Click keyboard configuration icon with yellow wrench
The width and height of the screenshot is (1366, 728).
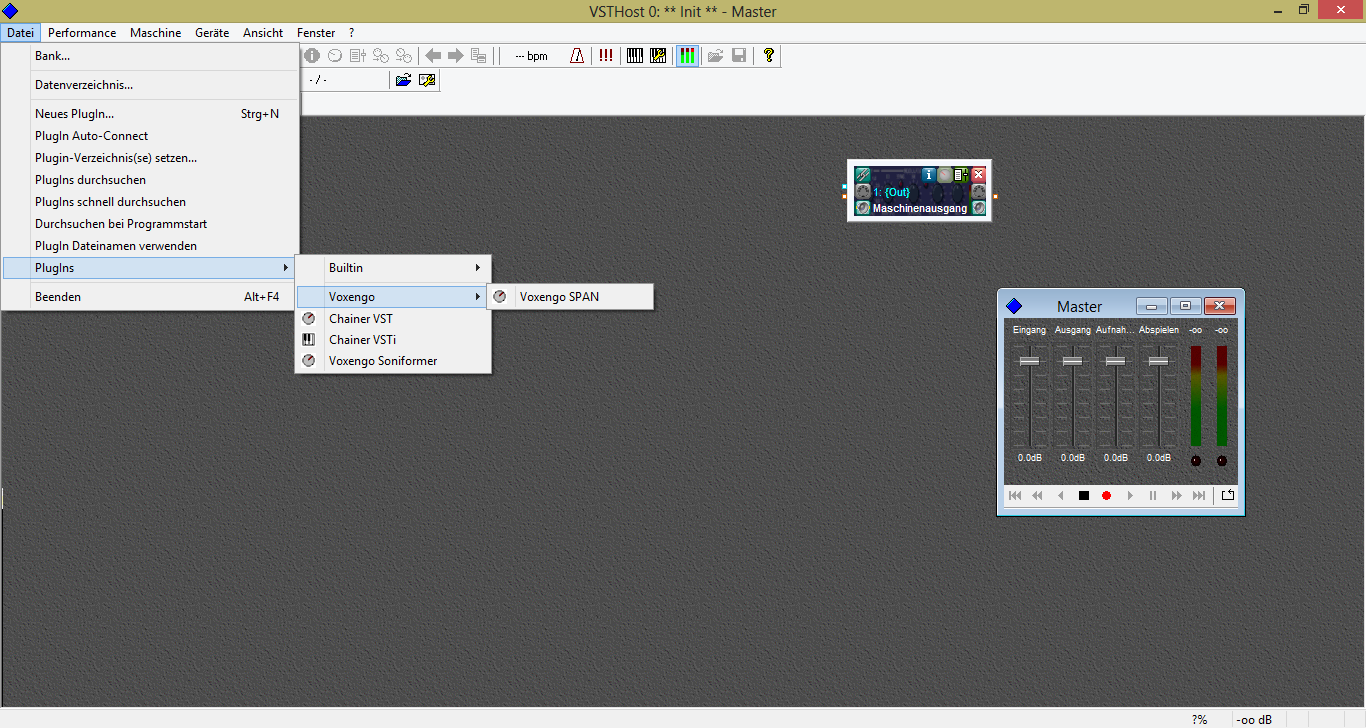pyautogui.click(x=658, y=56)
